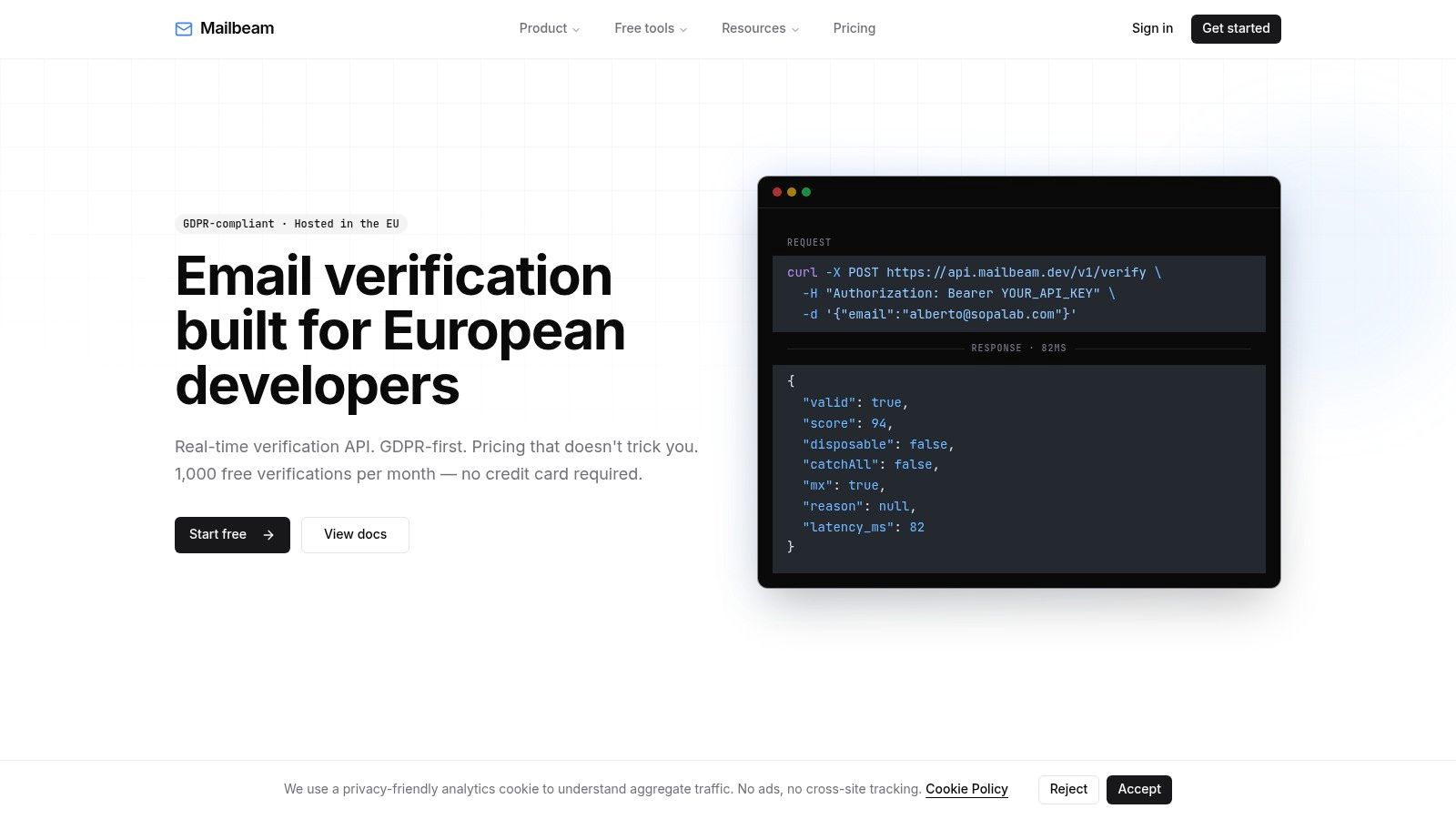This screenshot has width=1456, height=819.
Task: Click the red dot in the code window
Action: tap(777, 192)
